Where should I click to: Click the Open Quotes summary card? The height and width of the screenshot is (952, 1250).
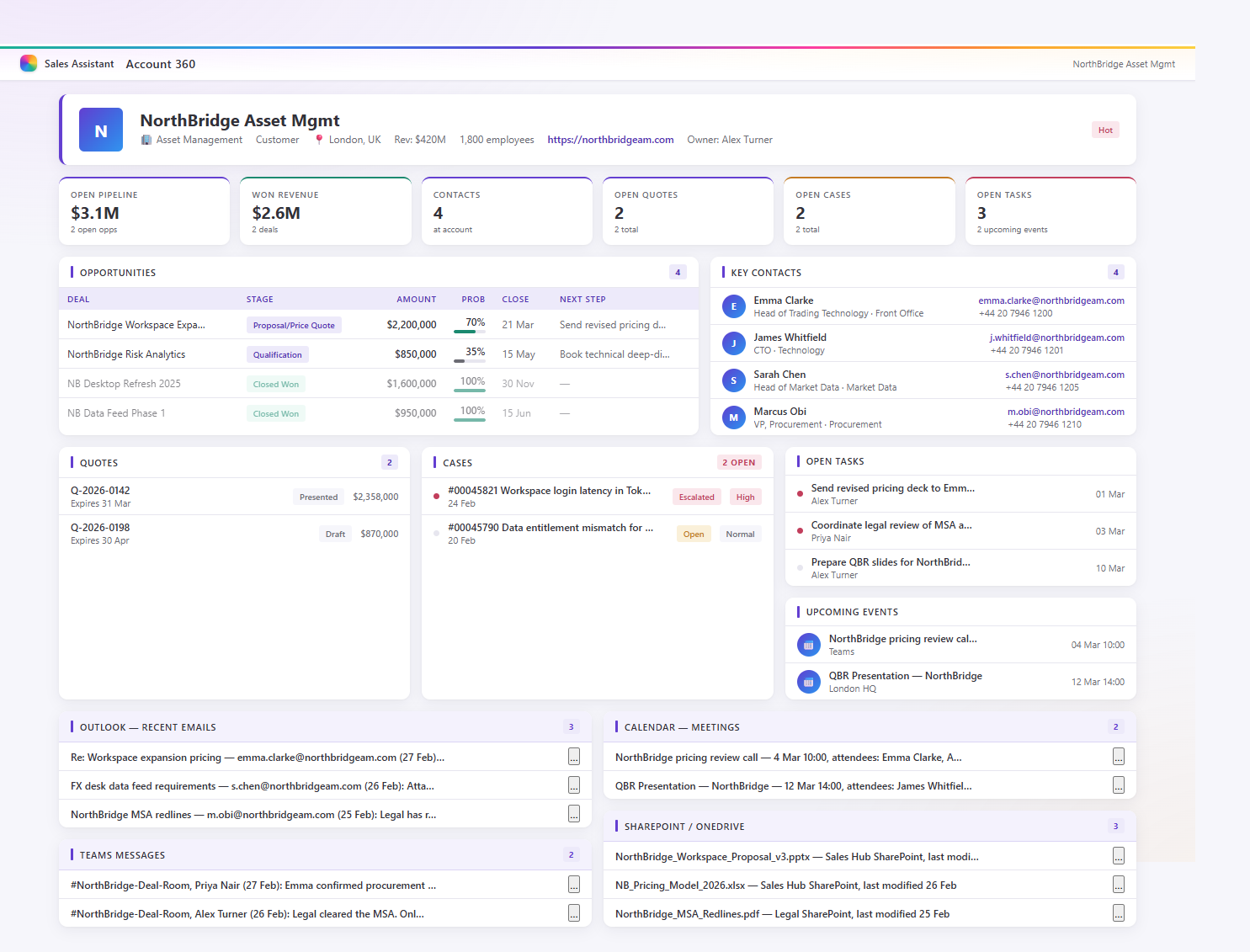click(x=688, y=211)
